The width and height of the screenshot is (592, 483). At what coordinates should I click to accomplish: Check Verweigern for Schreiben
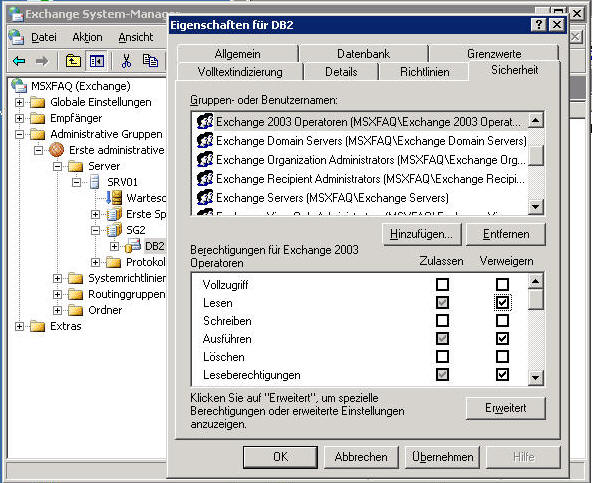point(502,321)
